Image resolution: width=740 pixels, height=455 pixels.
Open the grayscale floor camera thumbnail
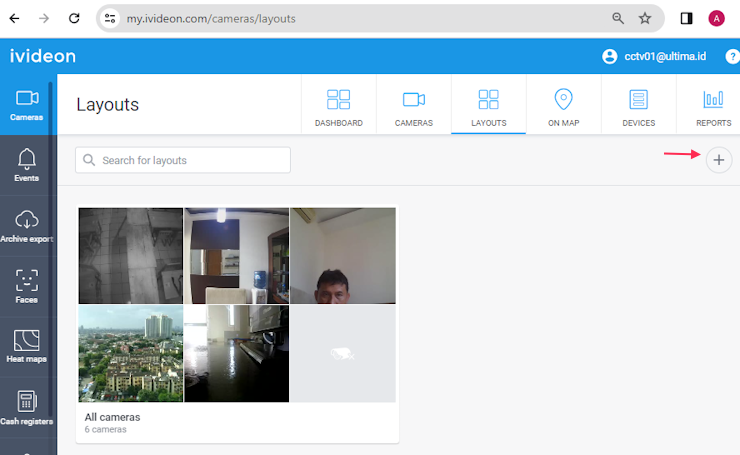click(131, 256)
